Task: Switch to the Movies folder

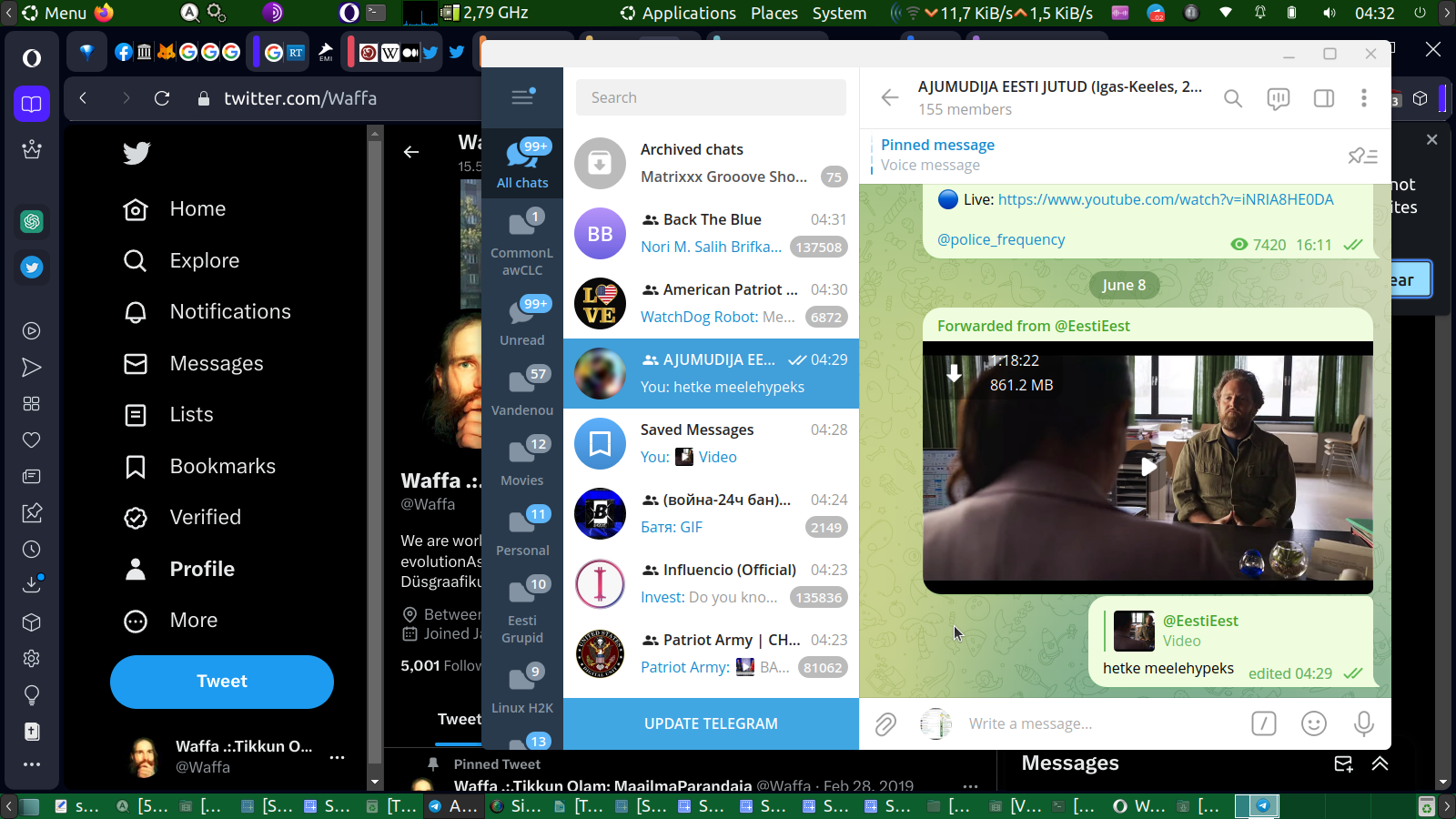Action: click(522, 461)
